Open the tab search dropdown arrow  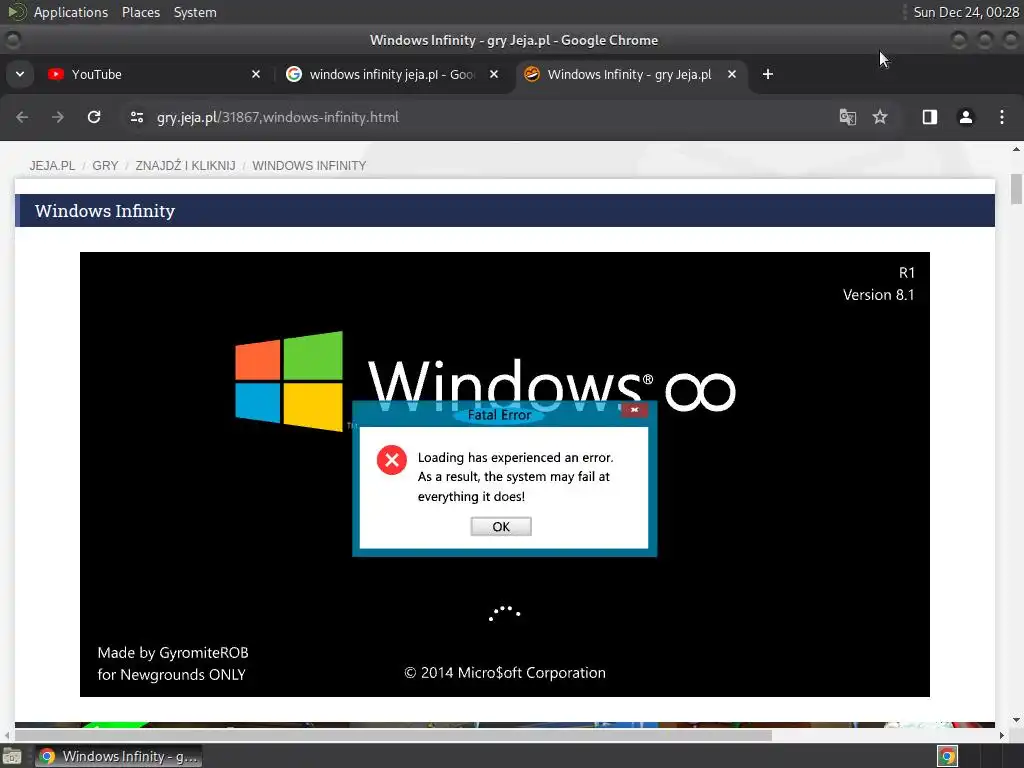point(20,74)
